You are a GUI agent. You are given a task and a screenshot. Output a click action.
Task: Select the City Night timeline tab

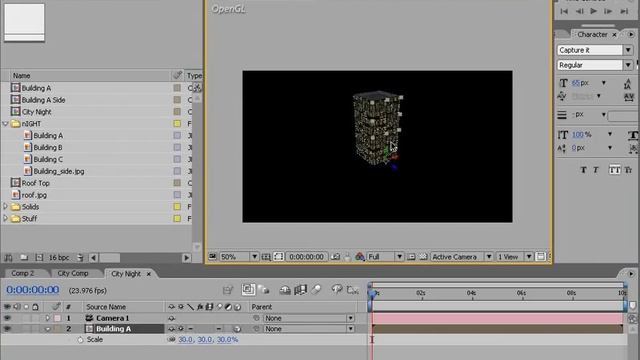pyautogui.click(x=126, y=273)
